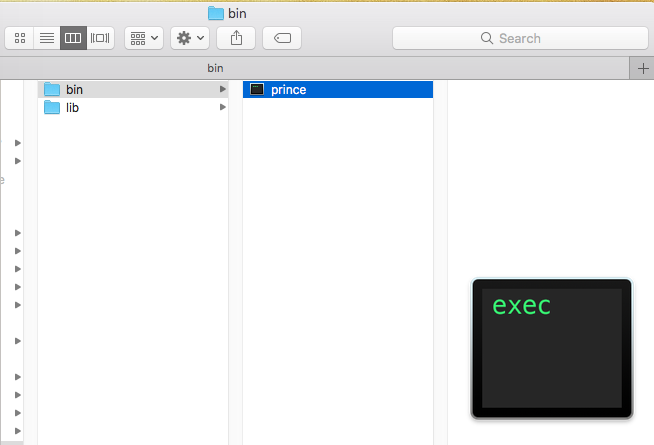The image size is (654, 445).
Task: Select the lib folder
Action: (73, 108)
